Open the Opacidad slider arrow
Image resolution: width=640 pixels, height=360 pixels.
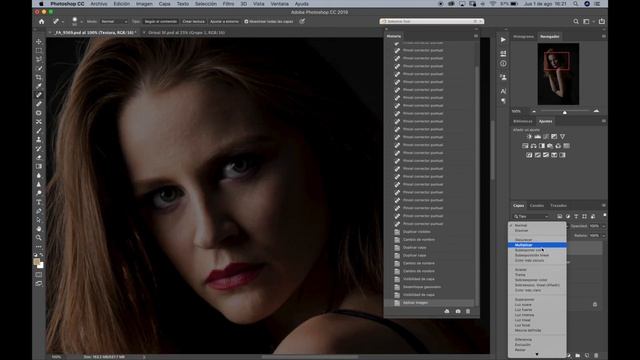[604, 226]
